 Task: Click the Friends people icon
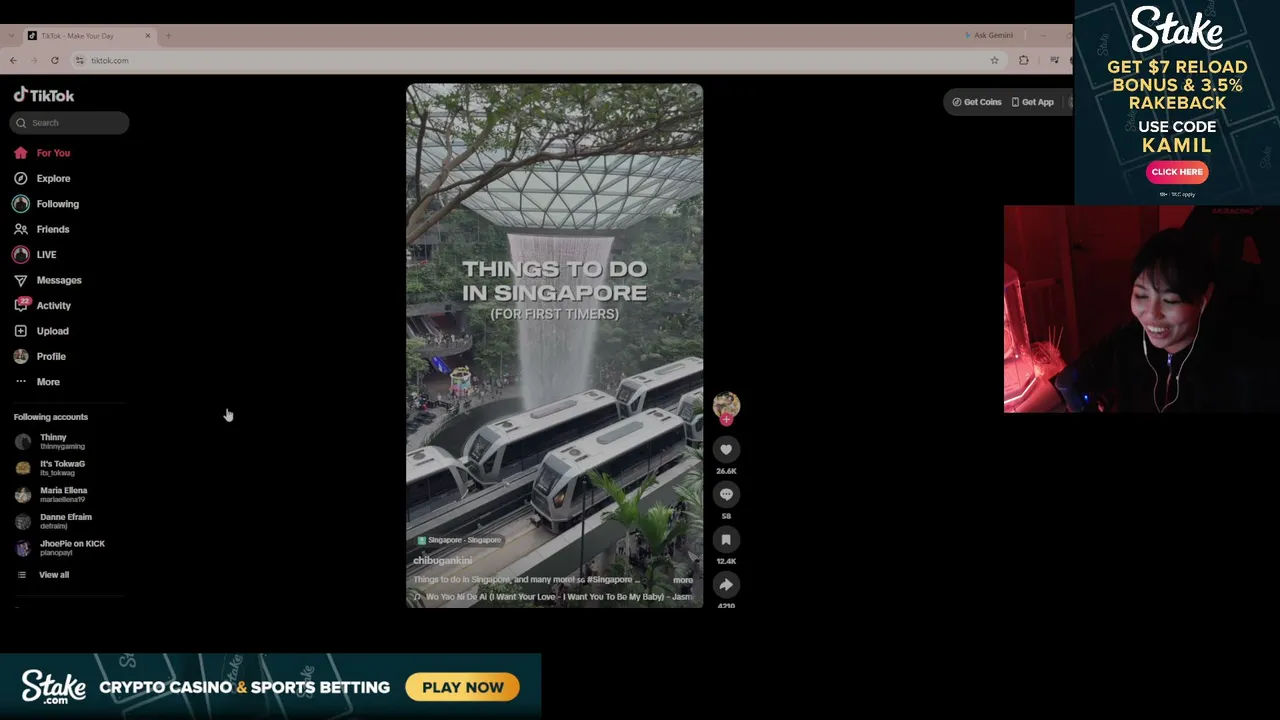point(21,229)
